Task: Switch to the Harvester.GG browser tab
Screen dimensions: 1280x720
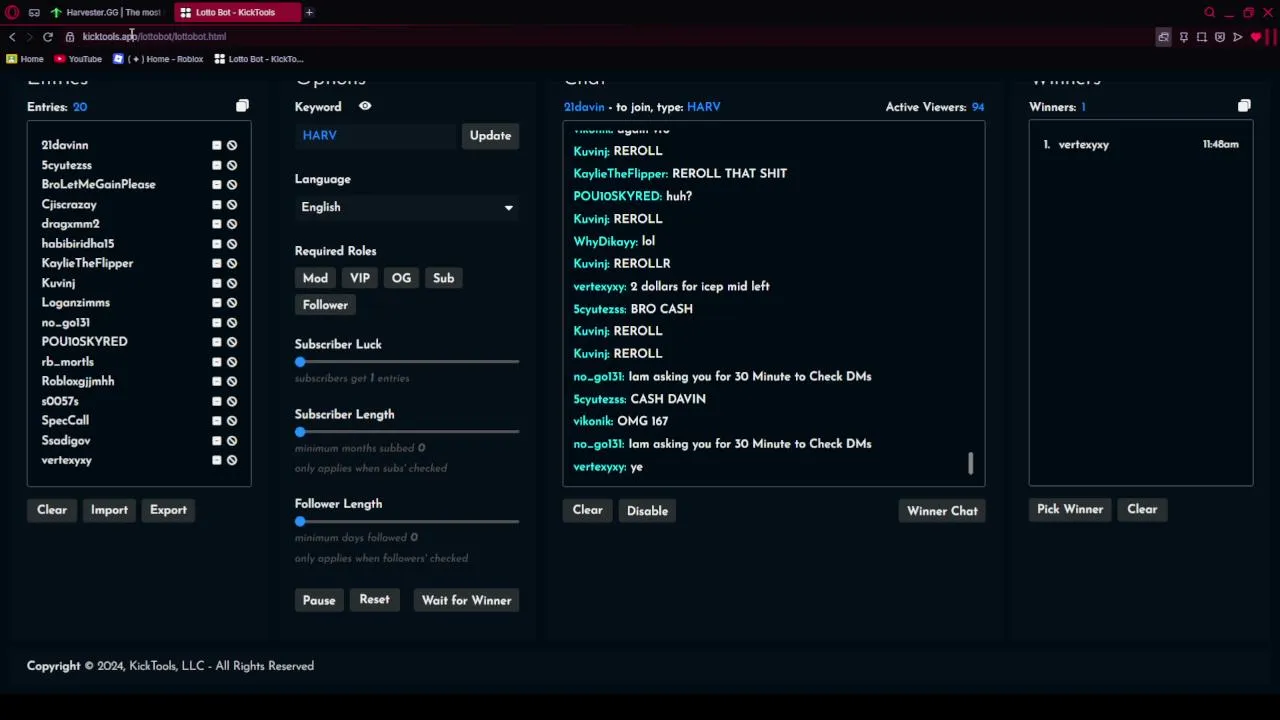Action: click(x=105, y=12)
